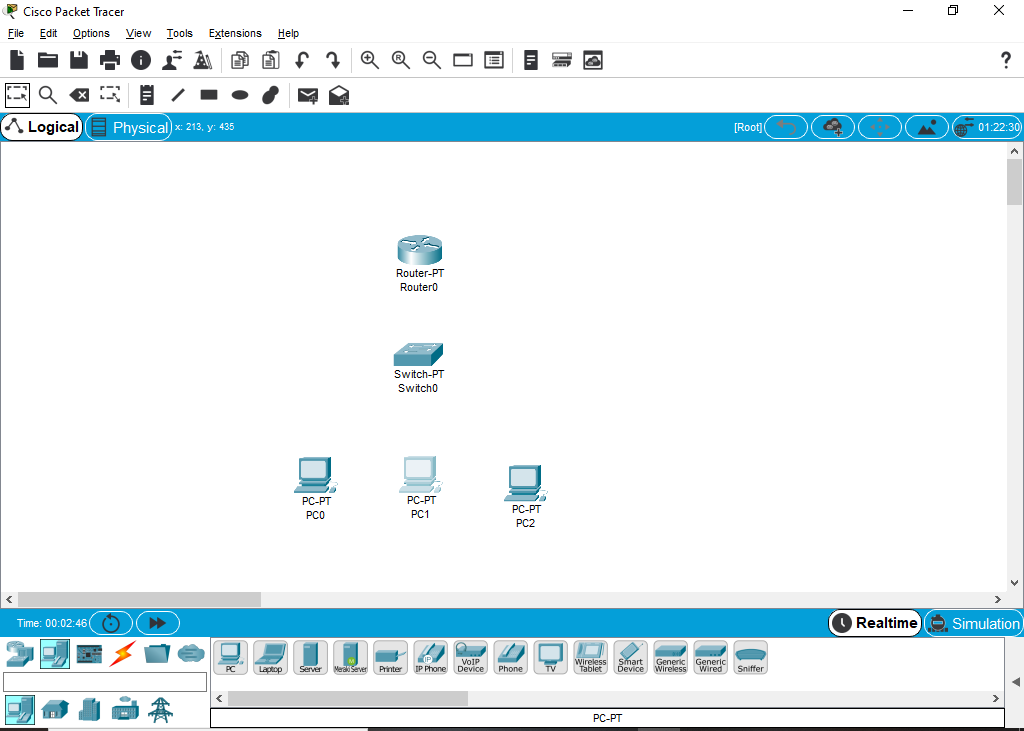
Task: Select the Draw Freeform tool
Action: coord(270,95)
